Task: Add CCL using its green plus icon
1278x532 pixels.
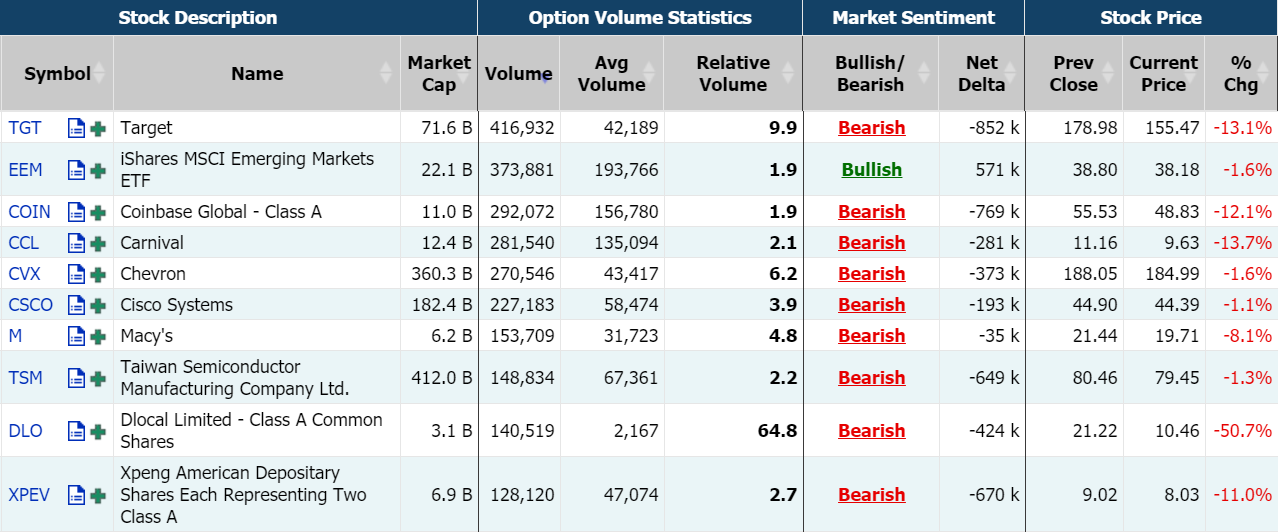Action: (x=98, y=243)
